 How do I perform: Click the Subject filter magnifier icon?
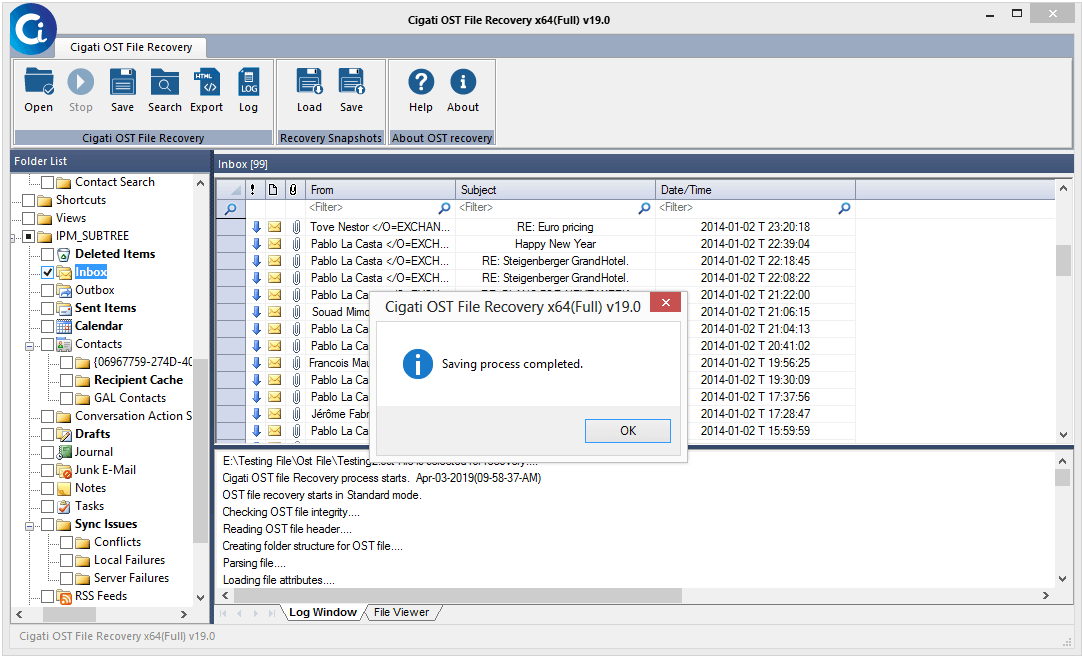click(x=645, y=208)
